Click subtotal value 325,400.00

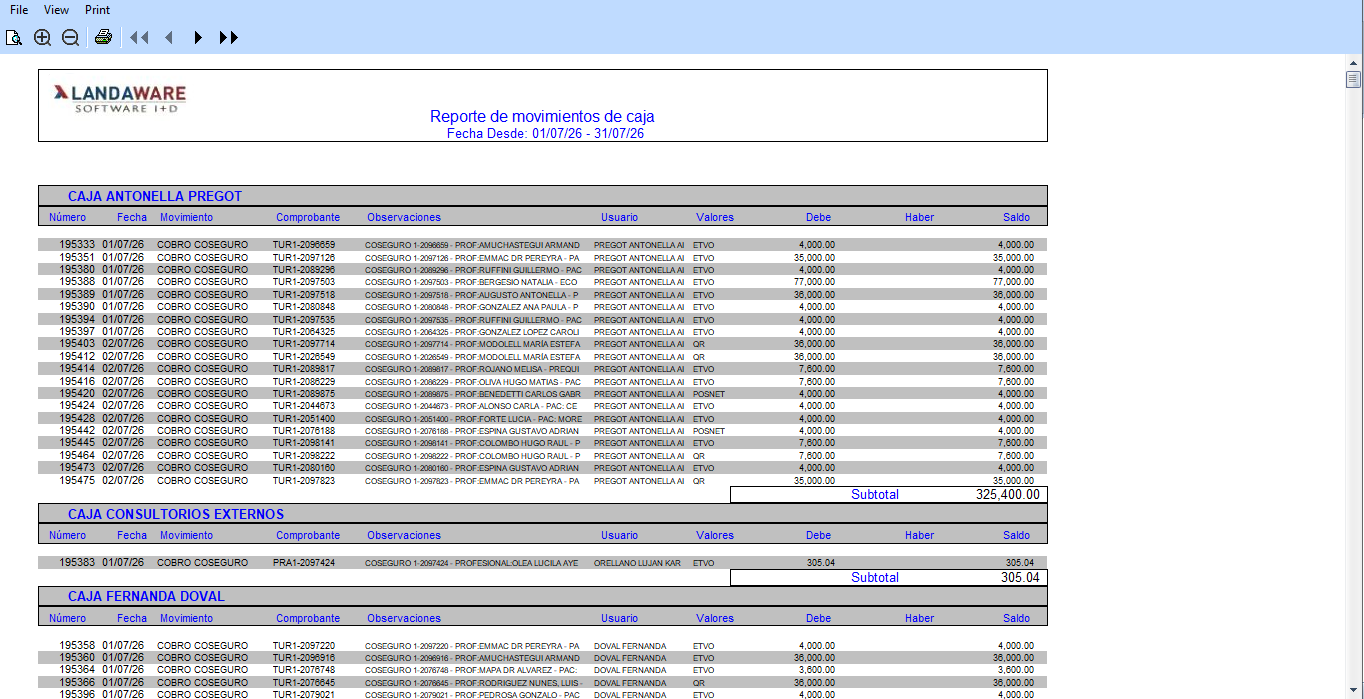1008,494
